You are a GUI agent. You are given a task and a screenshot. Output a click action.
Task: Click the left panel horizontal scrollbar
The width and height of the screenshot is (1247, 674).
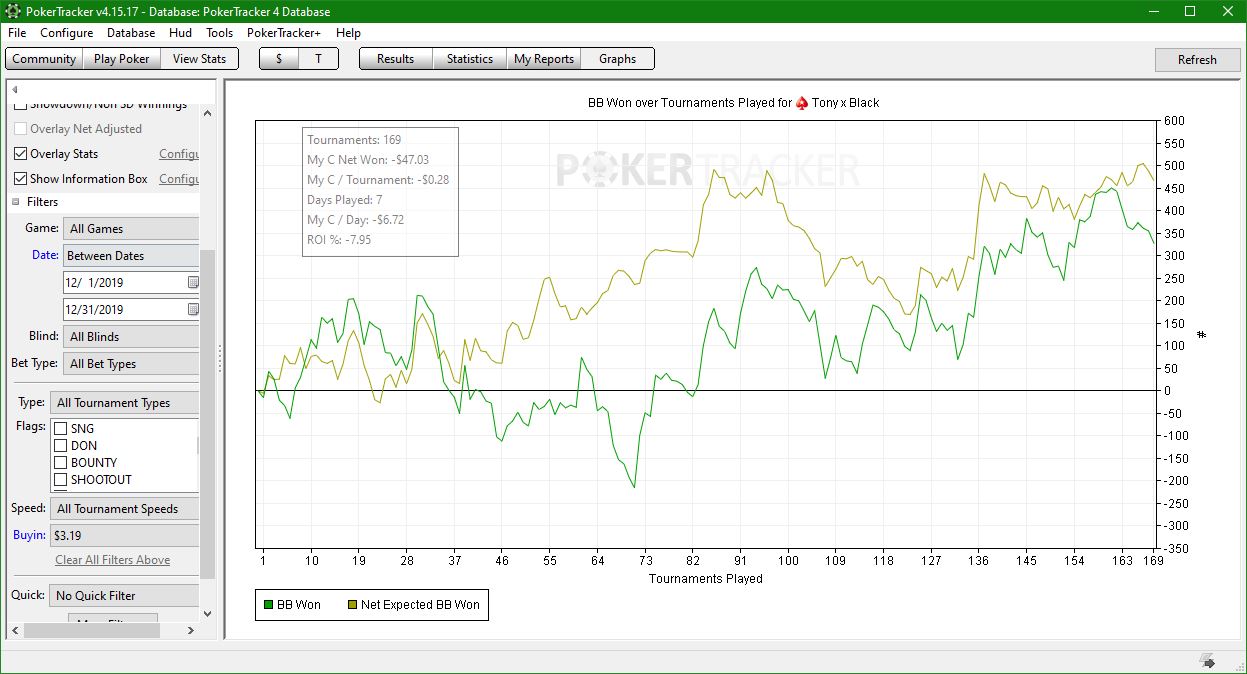(92, 631)
